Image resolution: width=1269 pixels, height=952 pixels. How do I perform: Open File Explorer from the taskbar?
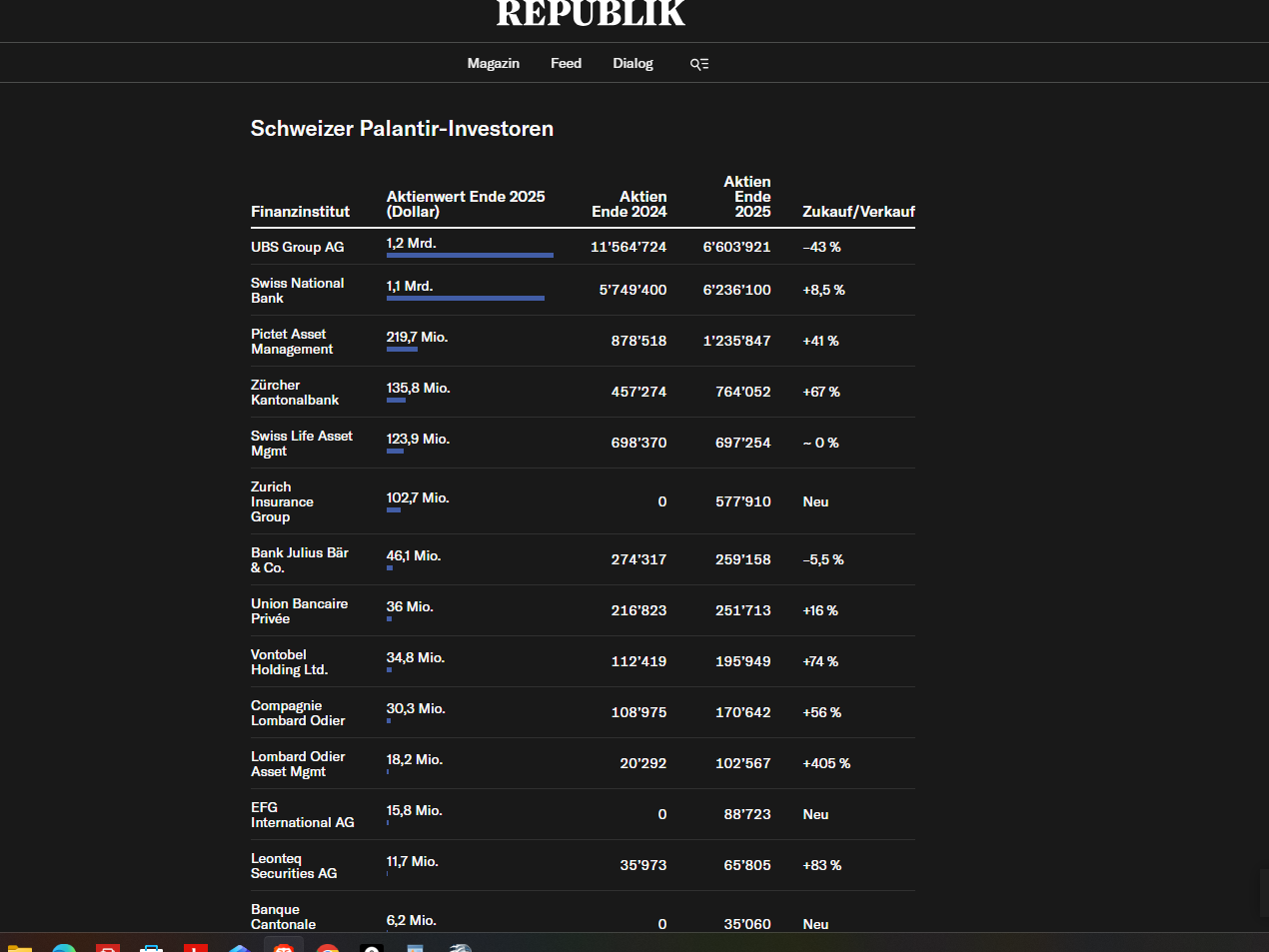20,947
